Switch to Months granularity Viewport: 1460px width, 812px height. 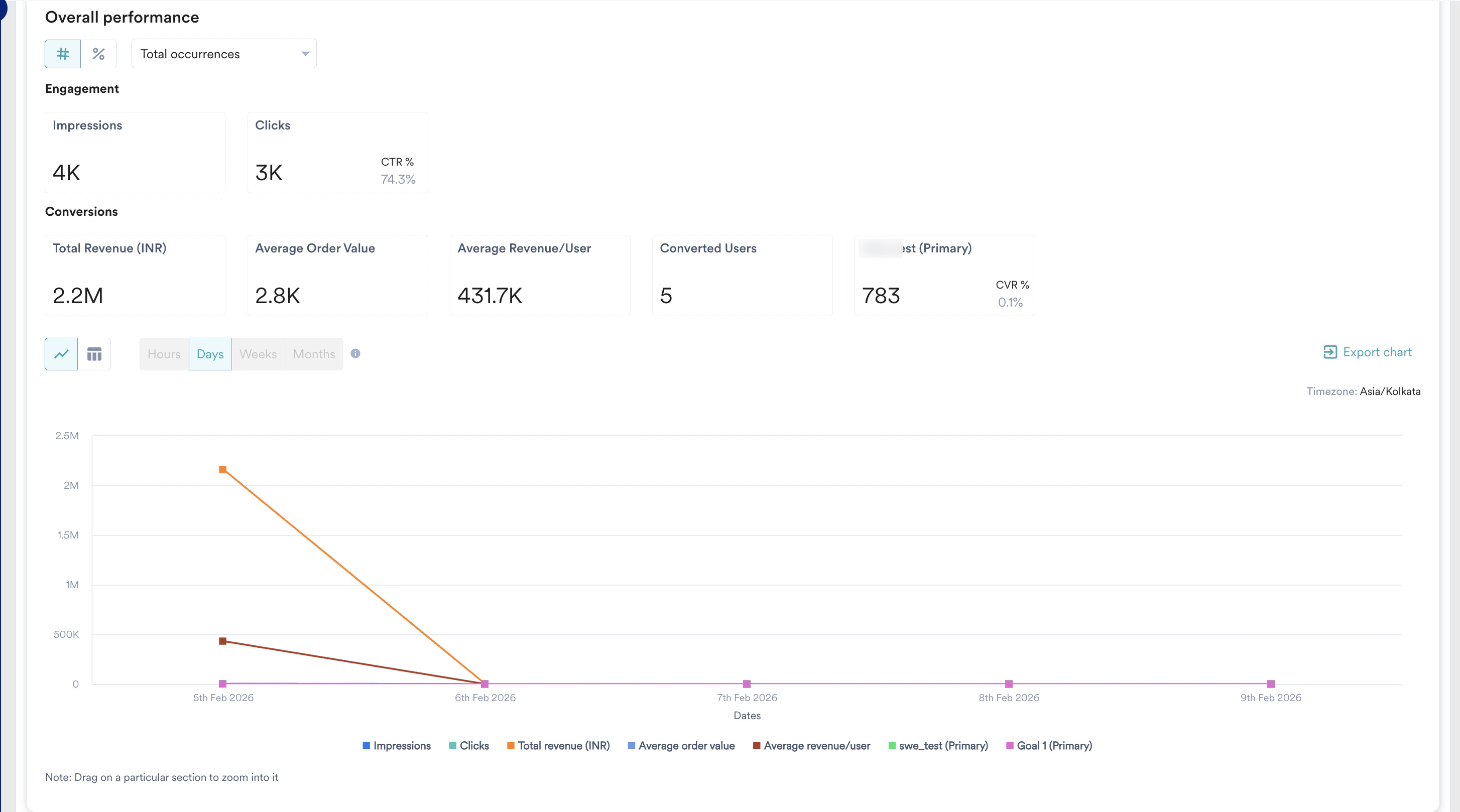tap(314, 354)
